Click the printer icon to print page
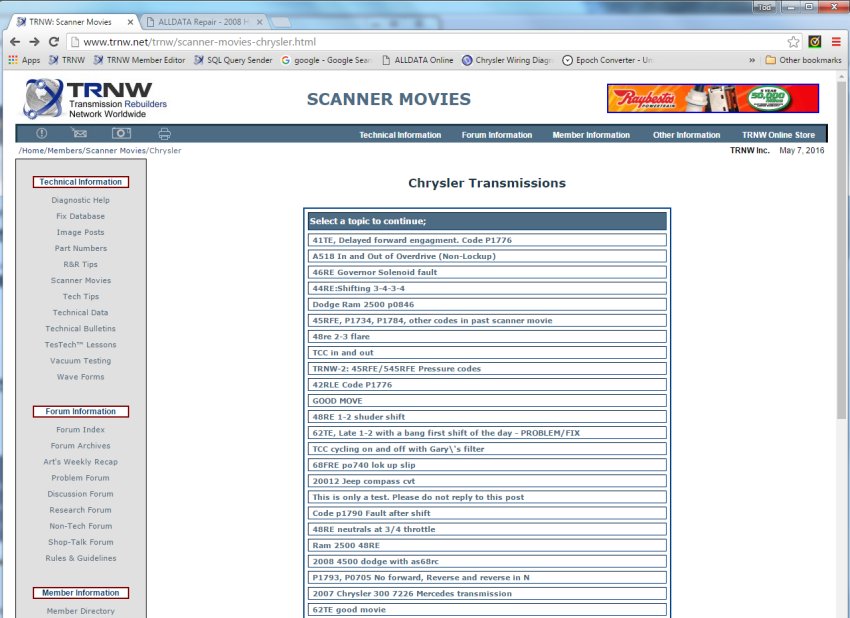Screen dimensions: 850x618 (x=164, y=133)
